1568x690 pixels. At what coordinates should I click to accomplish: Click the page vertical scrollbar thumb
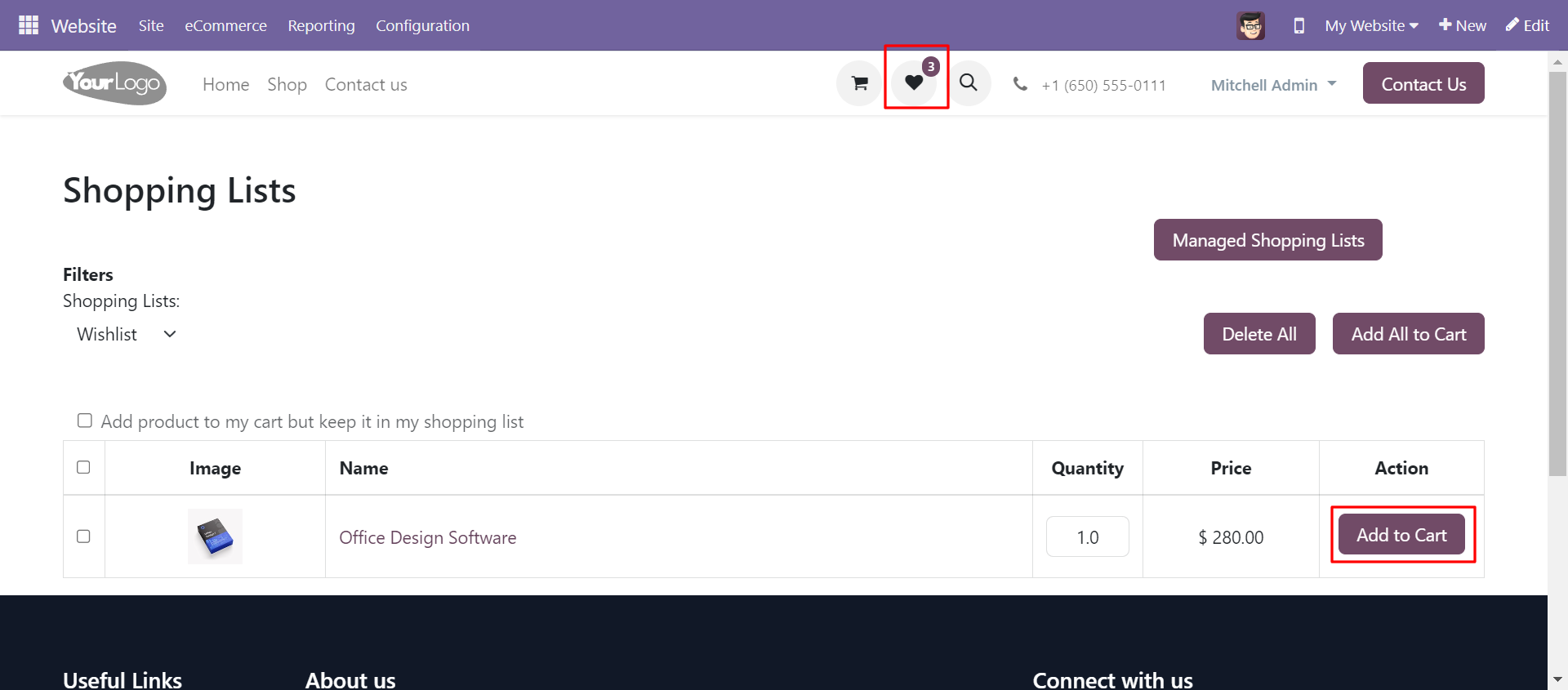[1557, 274]
